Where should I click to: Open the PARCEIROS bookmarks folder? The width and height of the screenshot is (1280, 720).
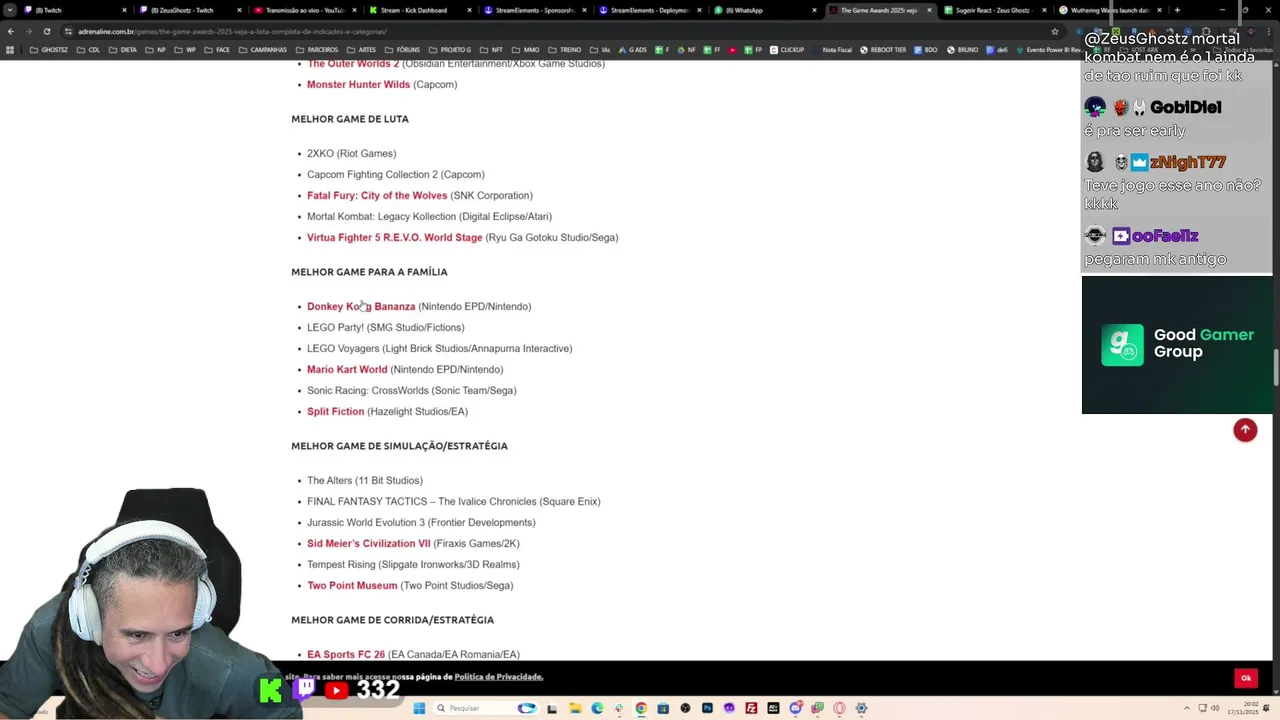click(317, 50)
